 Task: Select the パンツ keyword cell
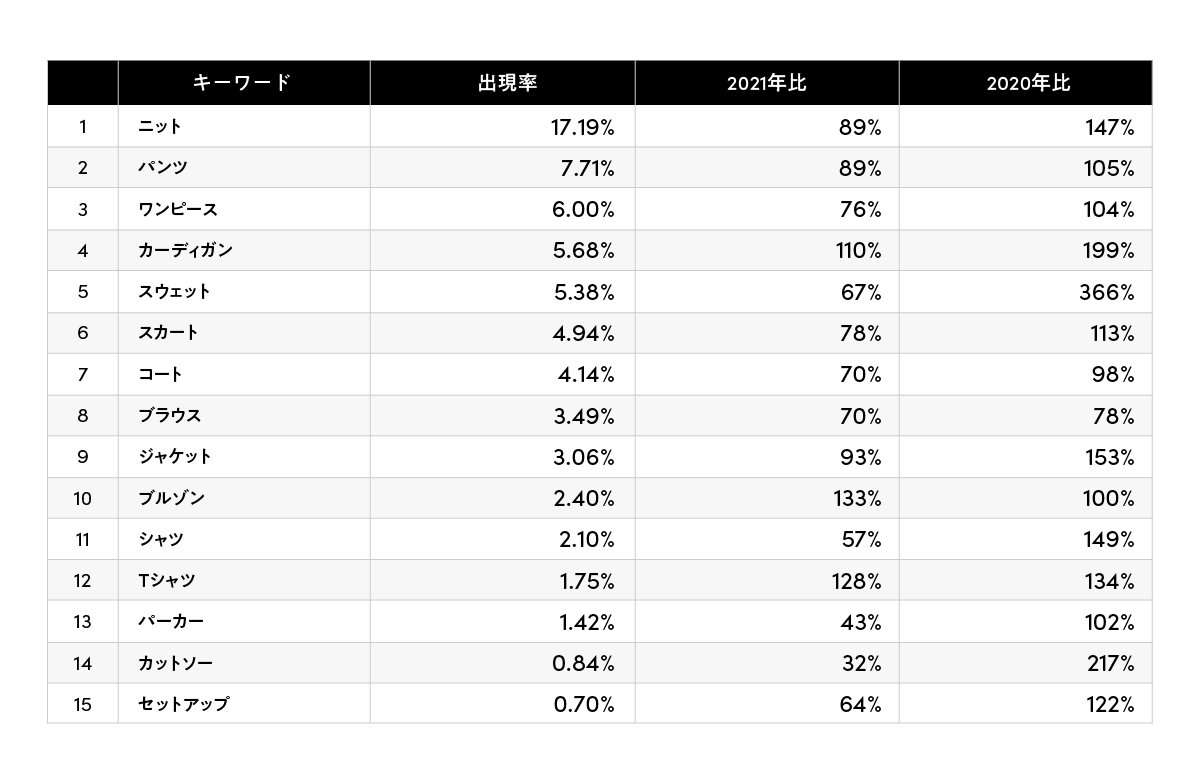click(162, 168)
